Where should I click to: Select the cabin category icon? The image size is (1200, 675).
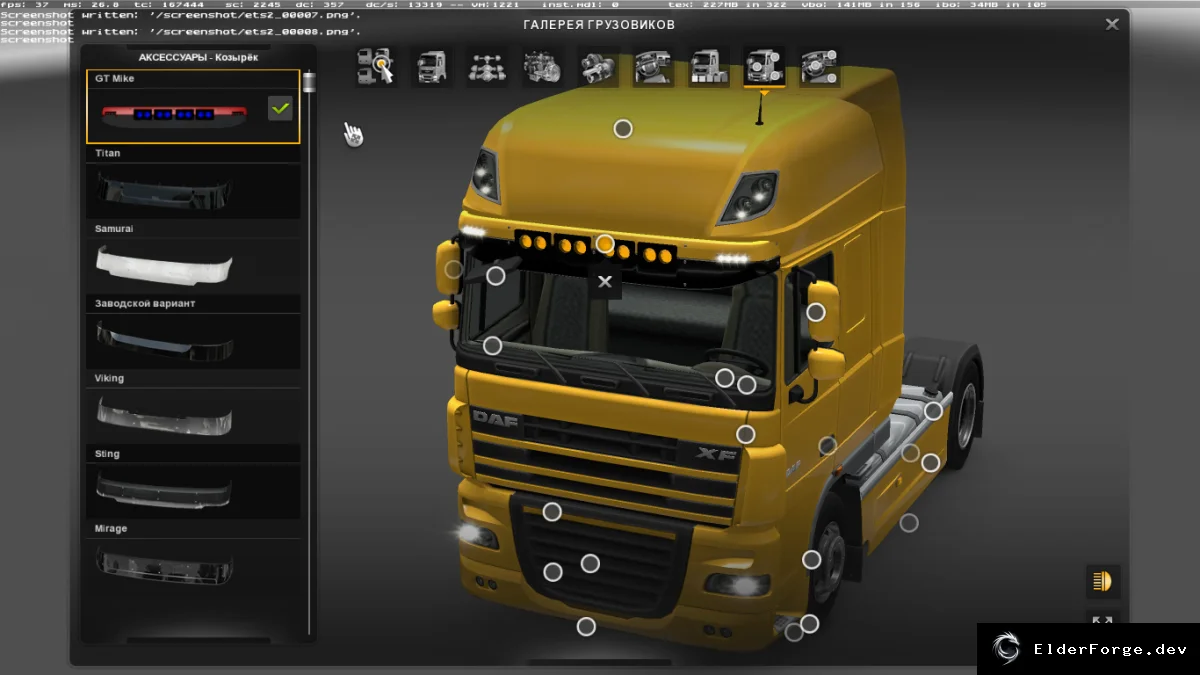pyautogui.click(x=431, y=67)
